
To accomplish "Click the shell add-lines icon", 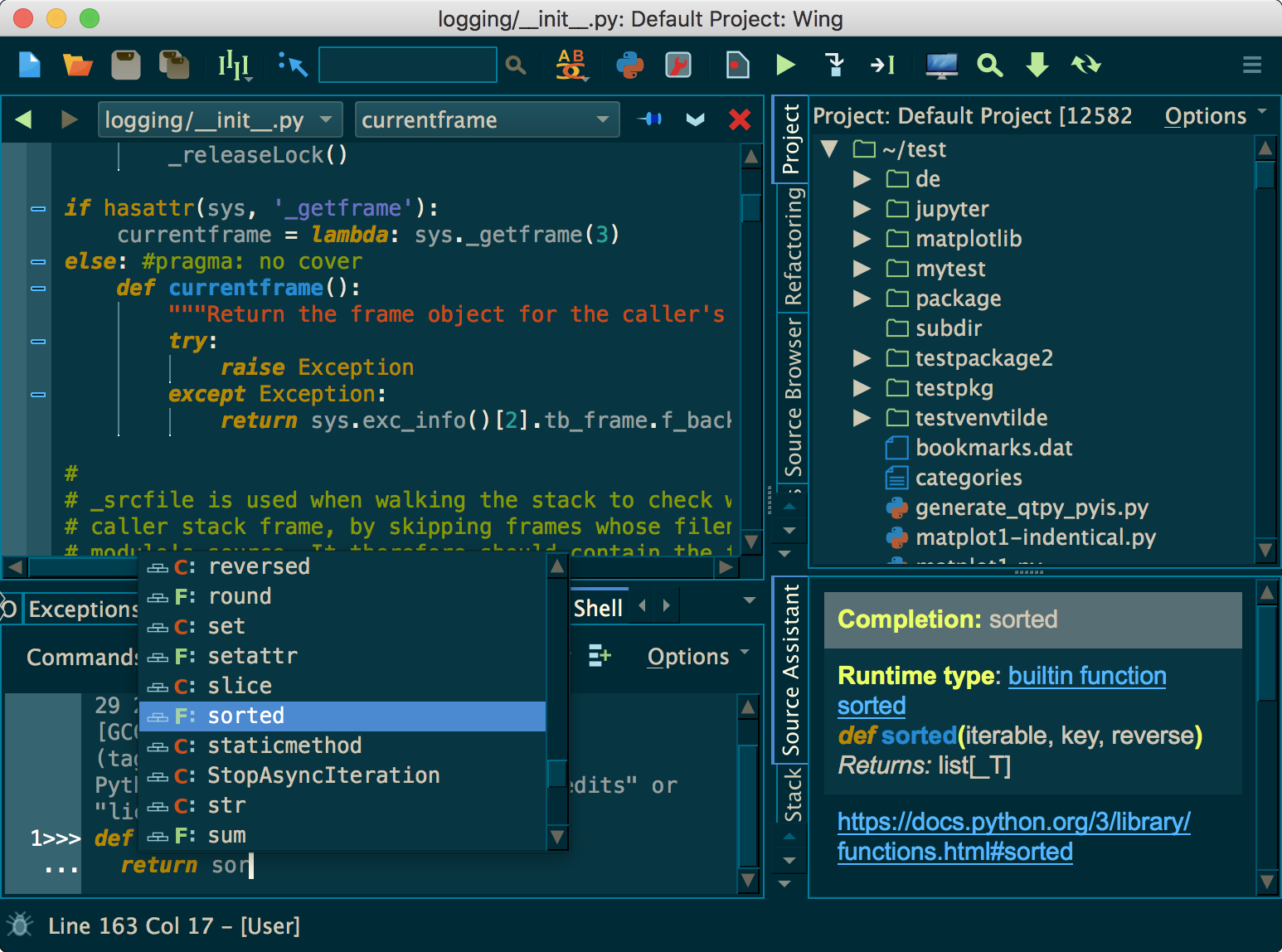I will [599, 656].
